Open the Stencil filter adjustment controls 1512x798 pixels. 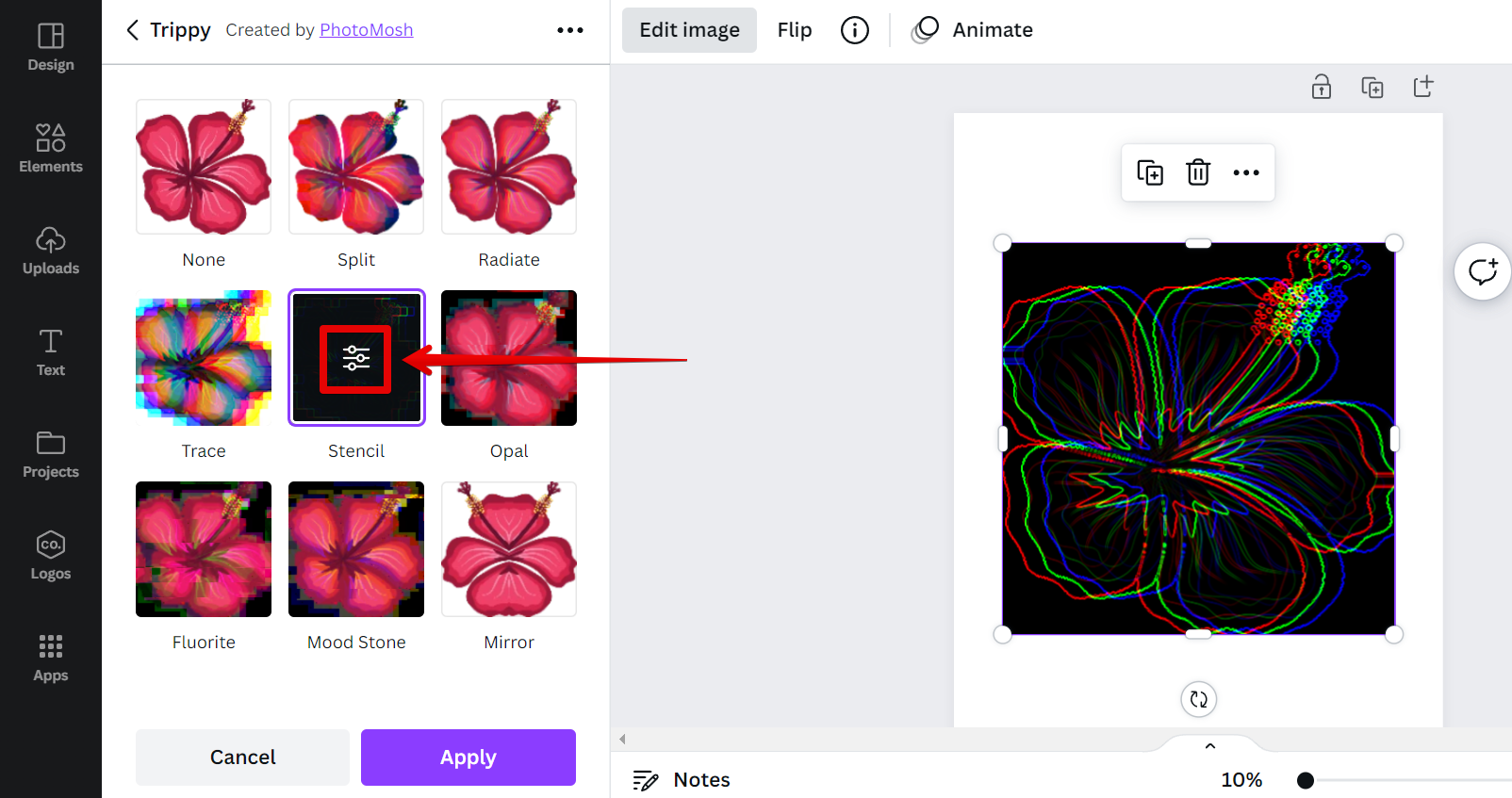click(355, 358)
